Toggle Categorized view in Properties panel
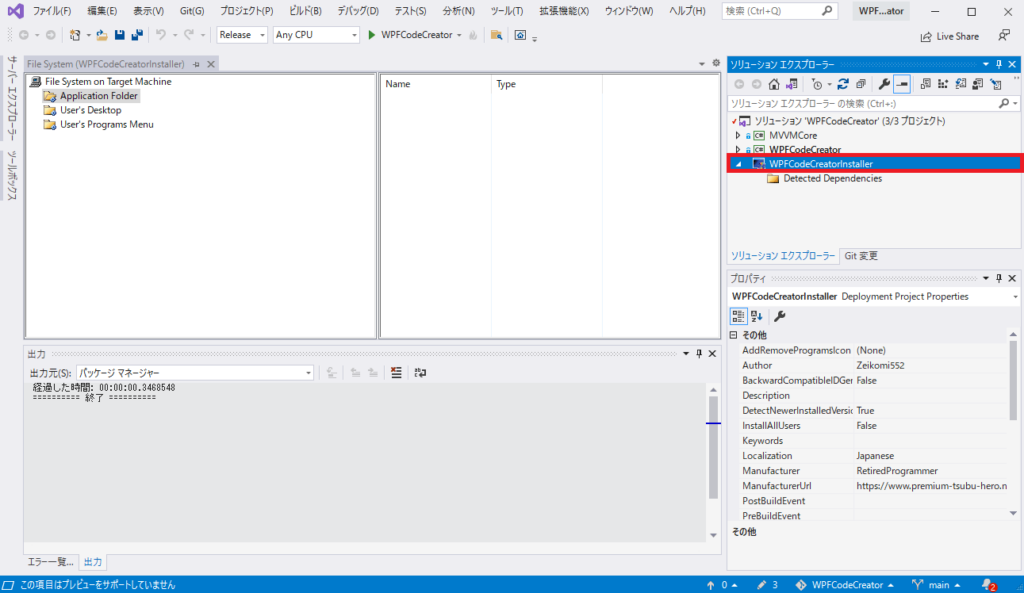The image size is (1024, 593). (739, 317)
